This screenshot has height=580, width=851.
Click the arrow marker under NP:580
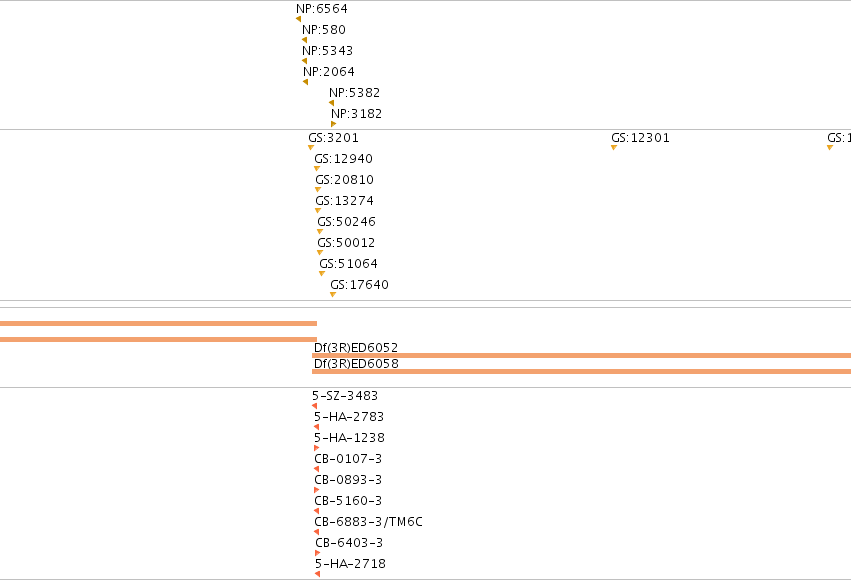tap(304, 40)
